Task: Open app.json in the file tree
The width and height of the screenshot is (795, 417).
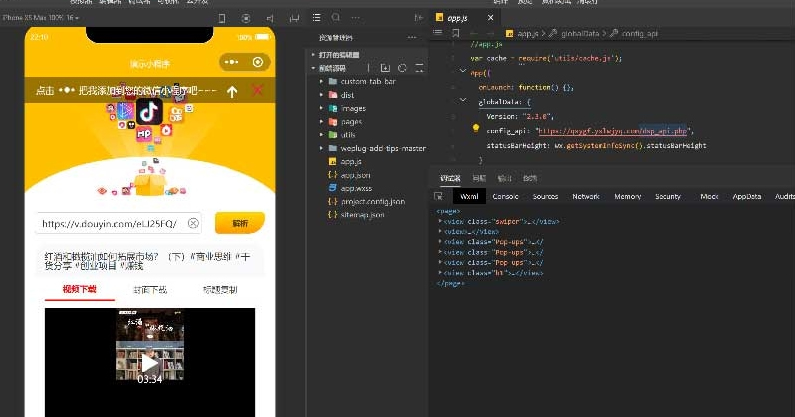Action: click(355, 175)
